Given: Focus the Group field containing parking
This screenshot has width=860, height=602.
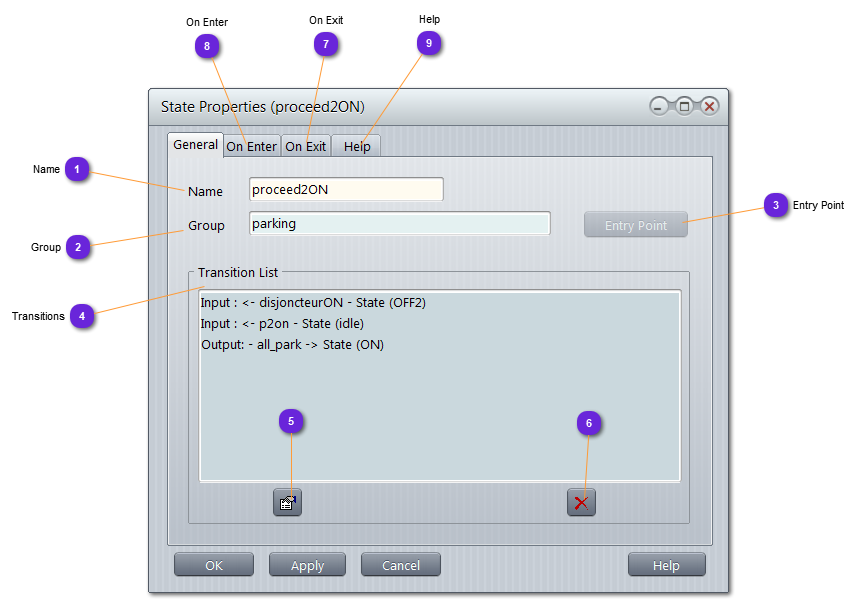Looking at the screenshot, I should point(399,224).
